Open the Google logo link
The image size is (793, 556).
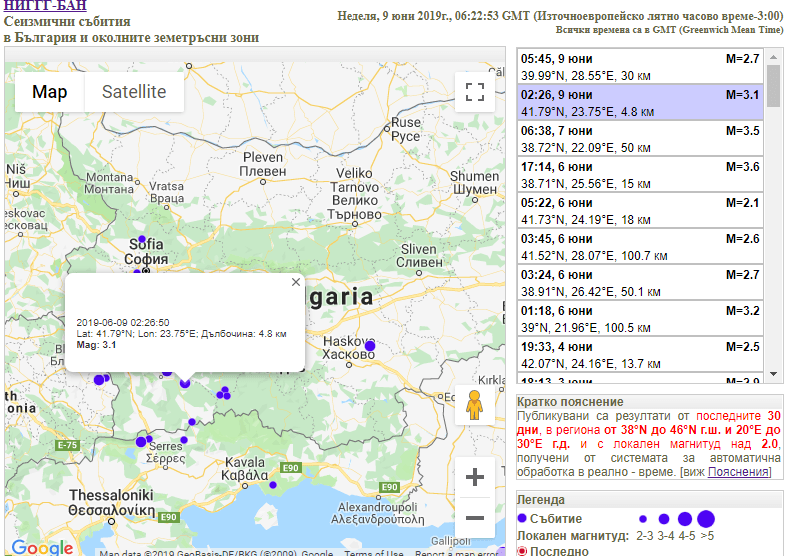point(42,547)
